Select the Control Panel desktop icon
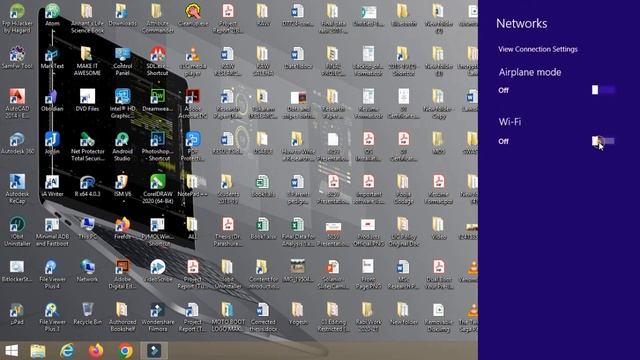The image size is (640, 360). (122, 61)
